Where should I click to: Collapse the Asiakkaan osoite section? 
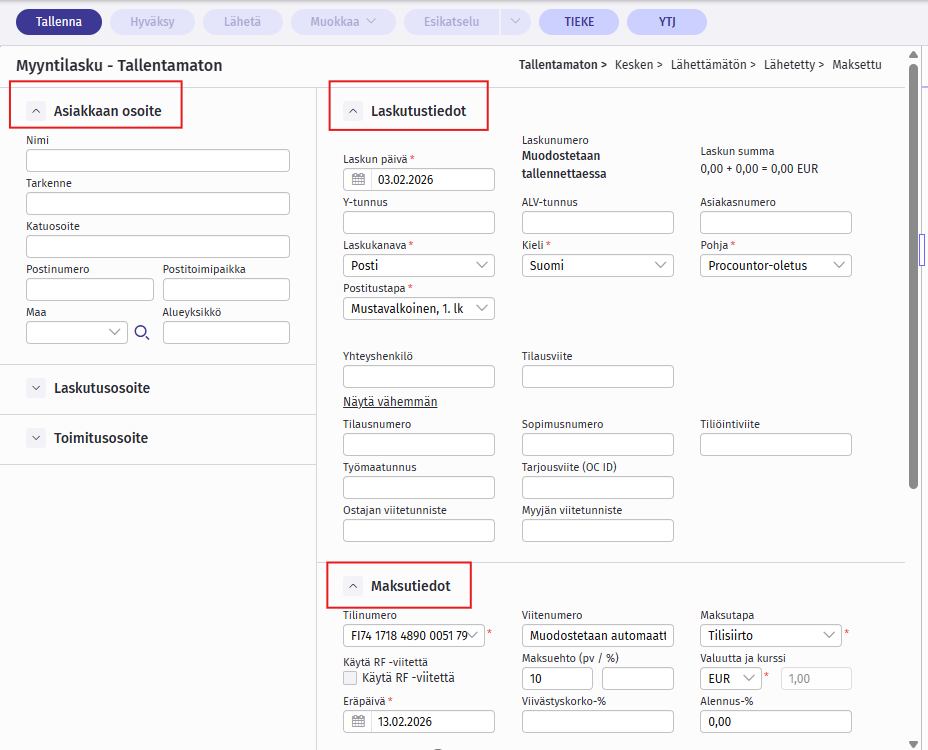tap(36, 111)
